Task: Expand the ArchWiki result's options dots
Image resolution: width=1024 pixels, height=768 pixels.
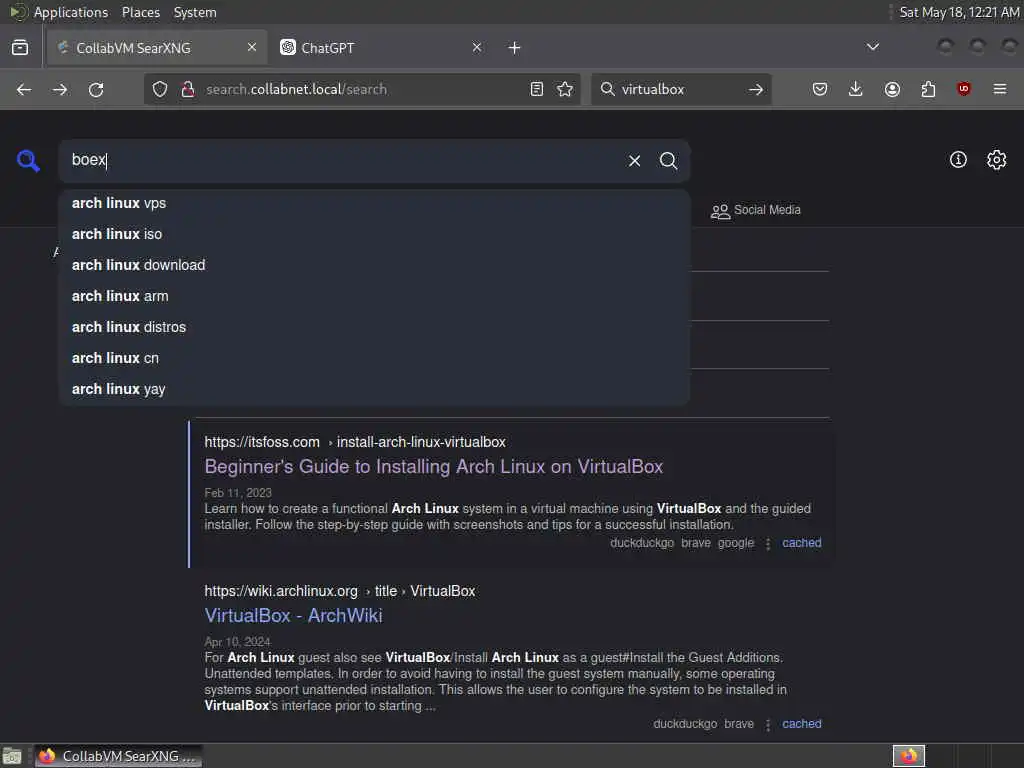Action: (x=768, y=724)
